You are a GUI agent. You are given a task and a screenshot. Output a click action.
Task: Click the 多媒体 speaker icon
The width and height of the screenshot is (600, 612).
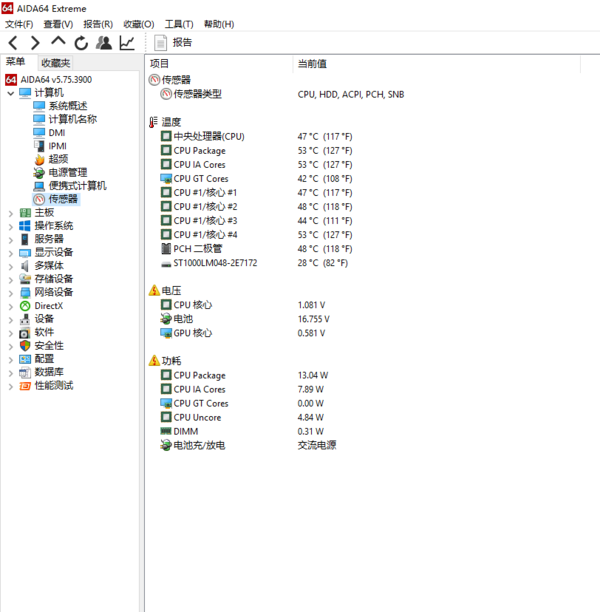pyautogui.click(x=25, y=266)
